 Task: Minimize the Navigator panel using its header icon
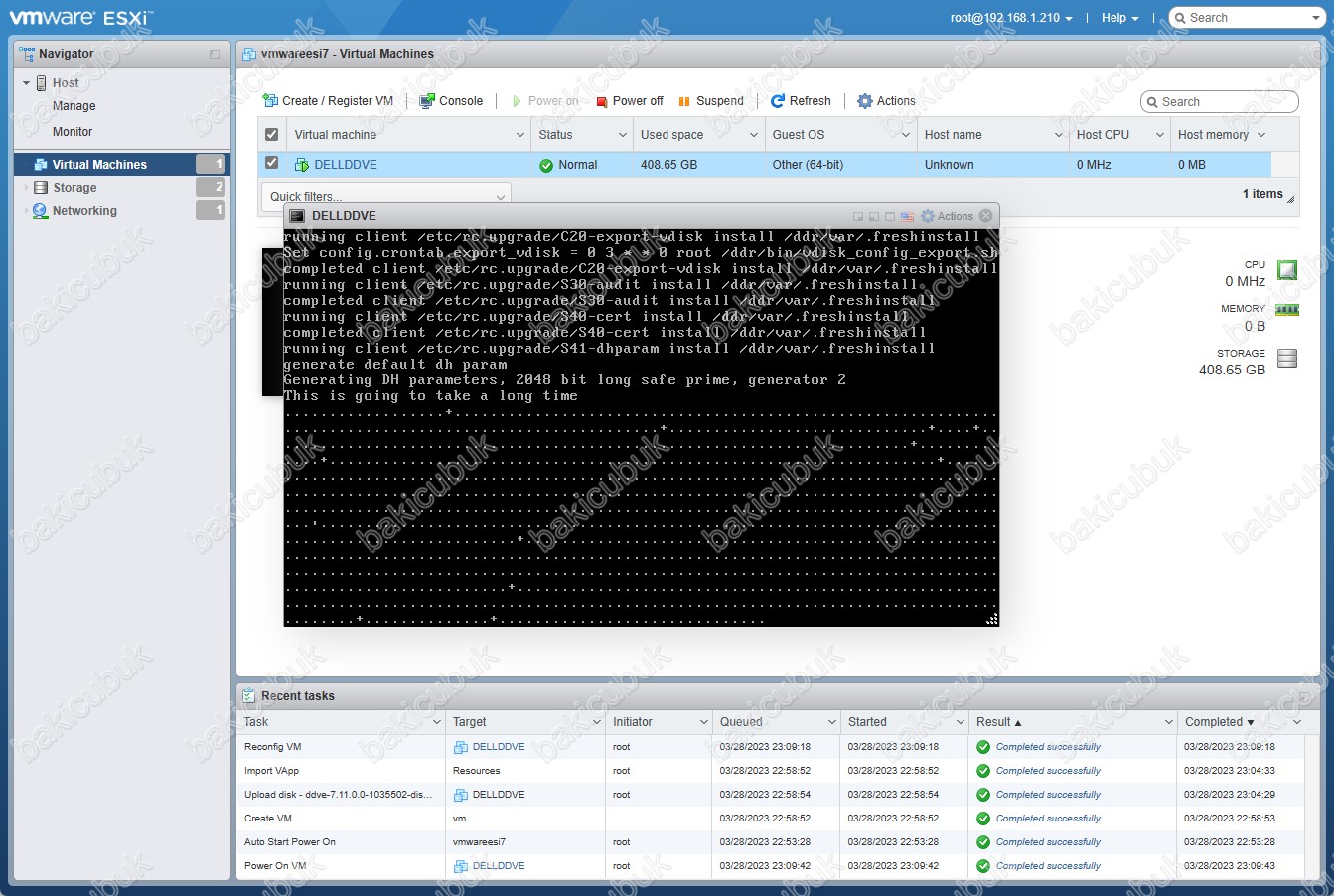(215, 54)
